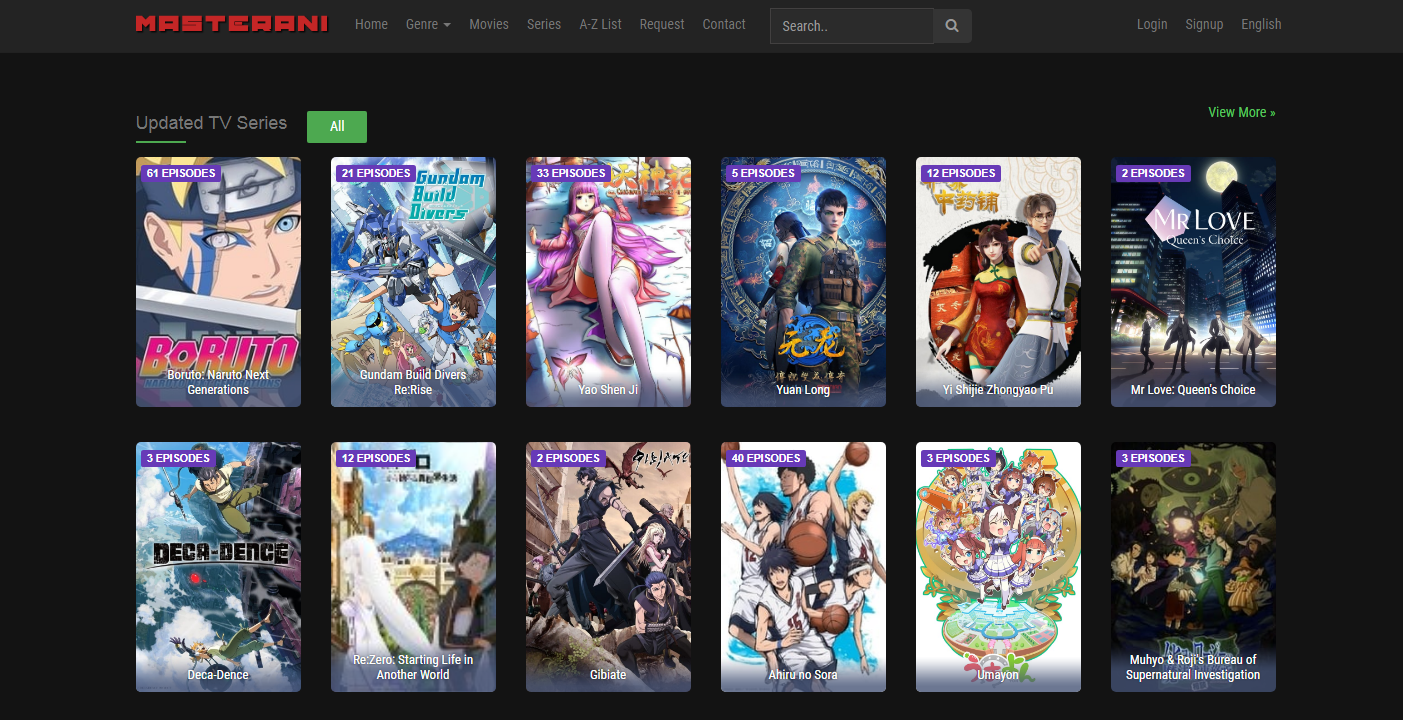
Task: Open the Yi Shijie Zhongyao Pu poster
Action: 998,282
